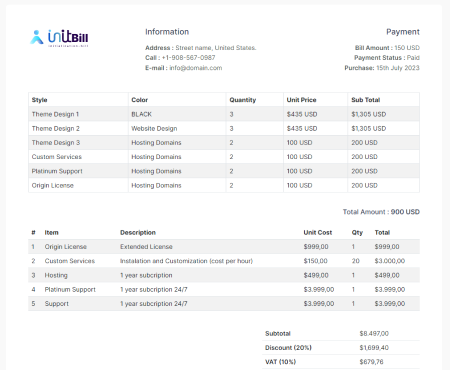
Task: Click the Discount (20%) summary line
Action: [x=341, y=348]
